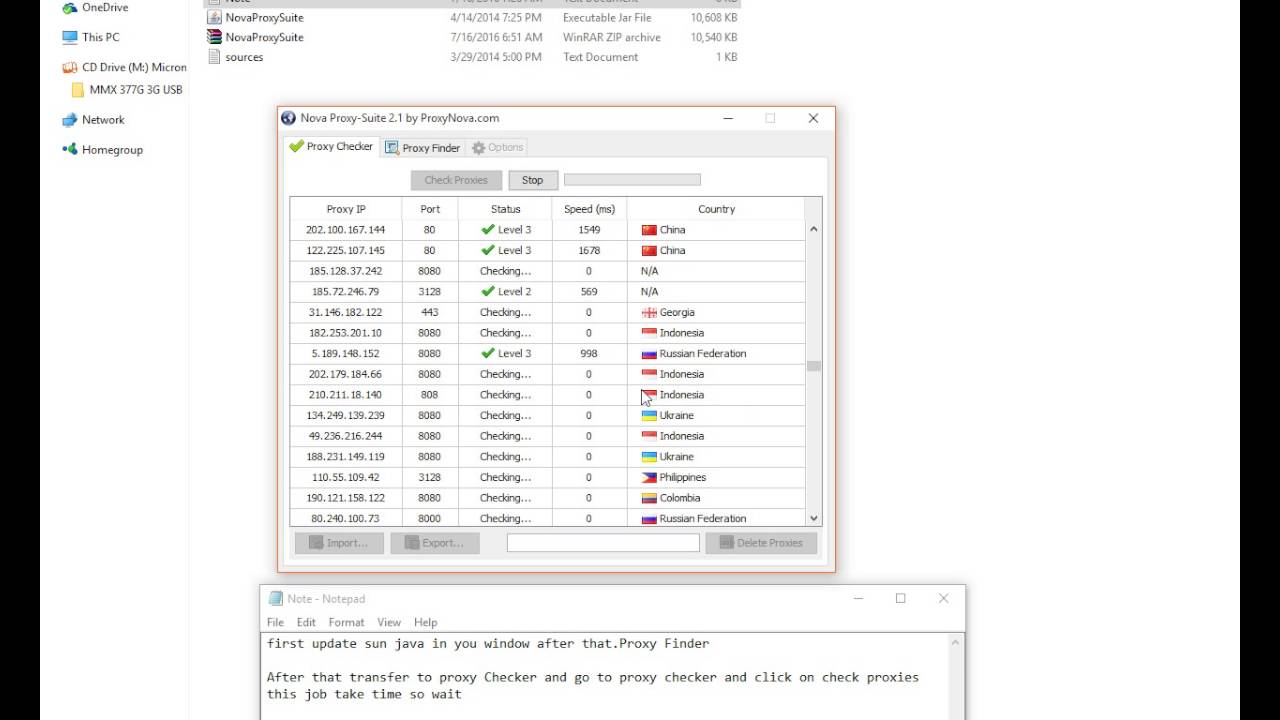Click the Ukraine flag beside 134.249.139.239
The image size is (1280, 720).
[649, 415]
